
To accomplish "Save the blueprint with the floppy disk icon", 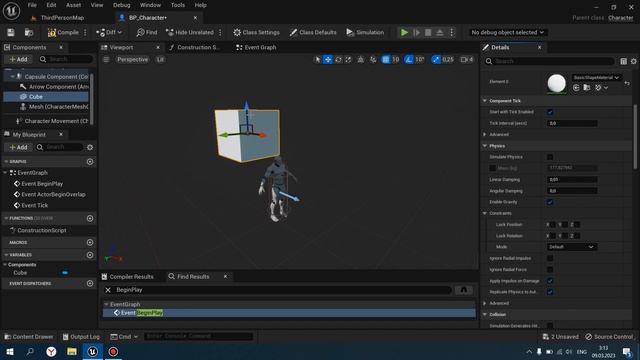I will [11, 32].
